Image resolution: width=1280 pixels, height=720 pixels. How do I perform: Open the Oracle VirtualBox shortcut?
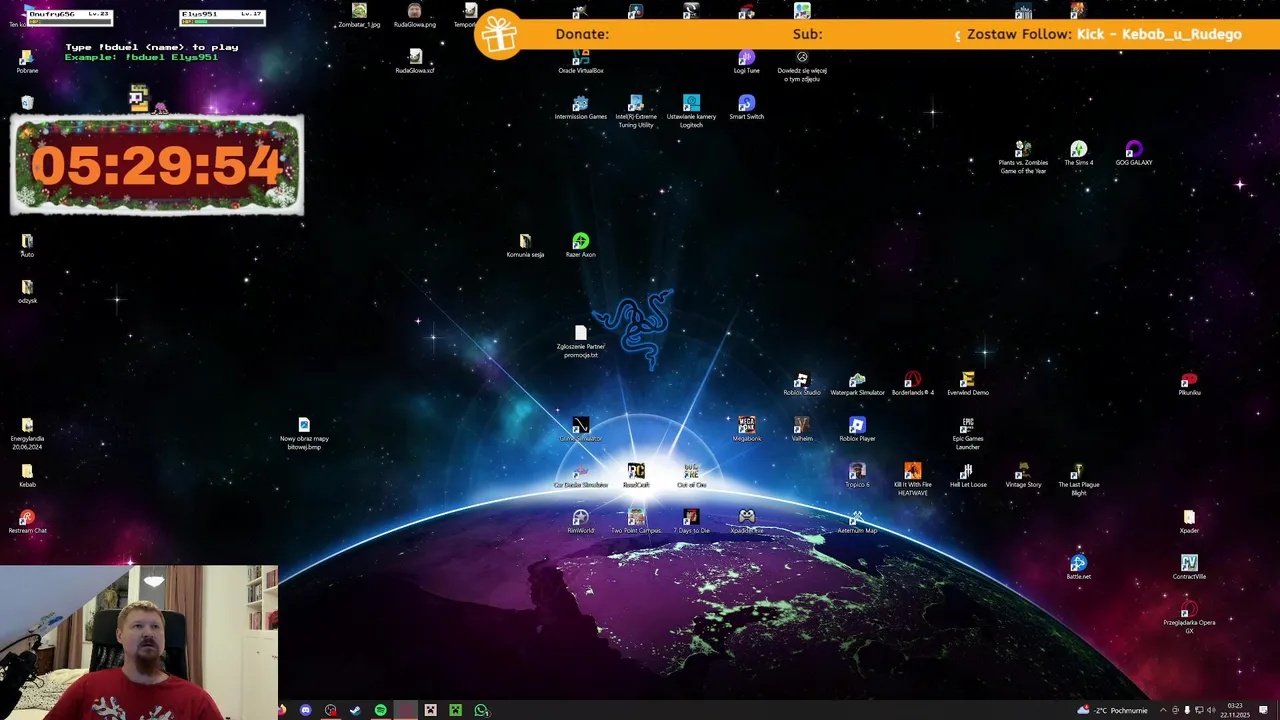click(x=581, y=62)
